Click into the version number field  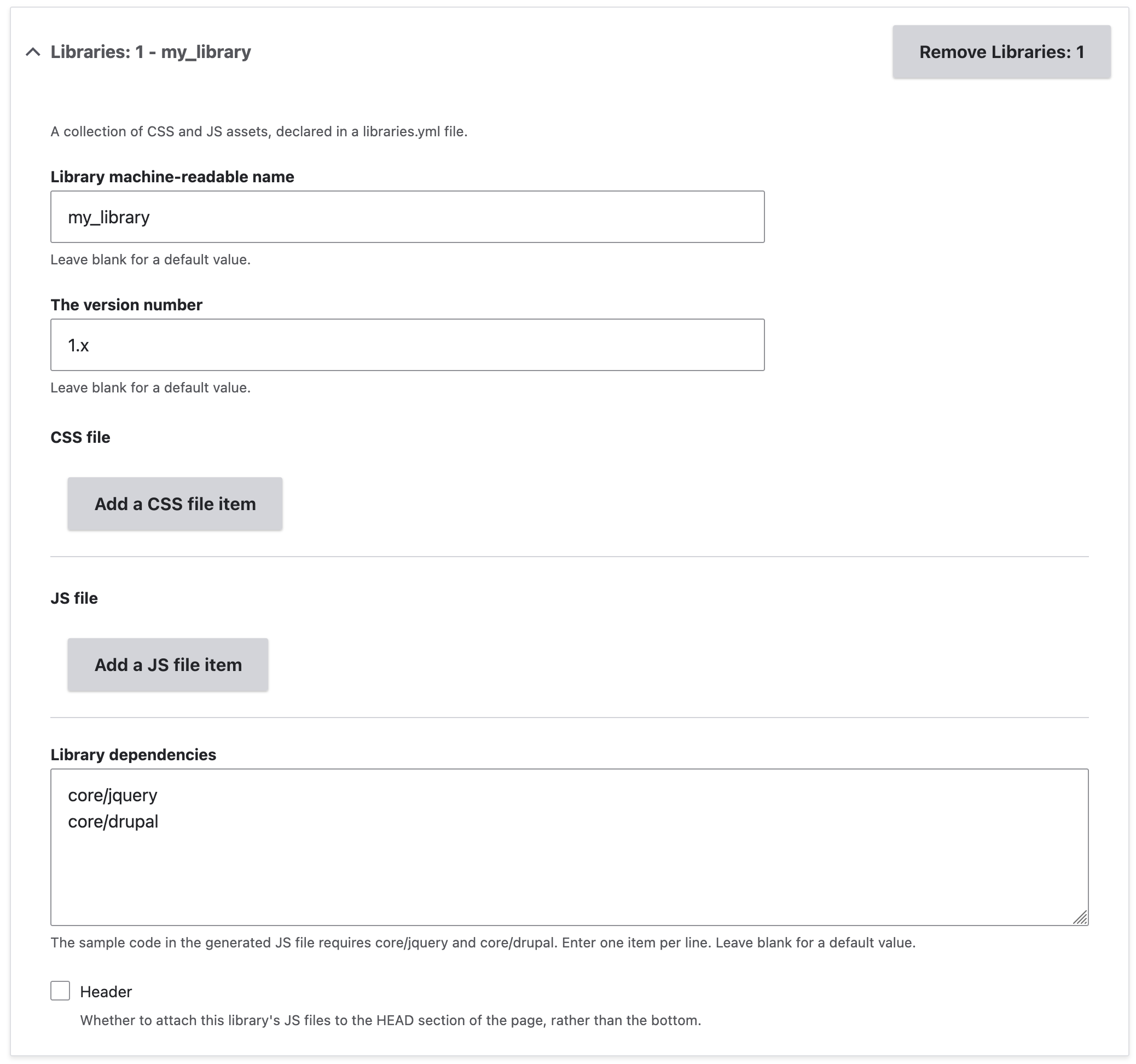(x=407, y=345)
